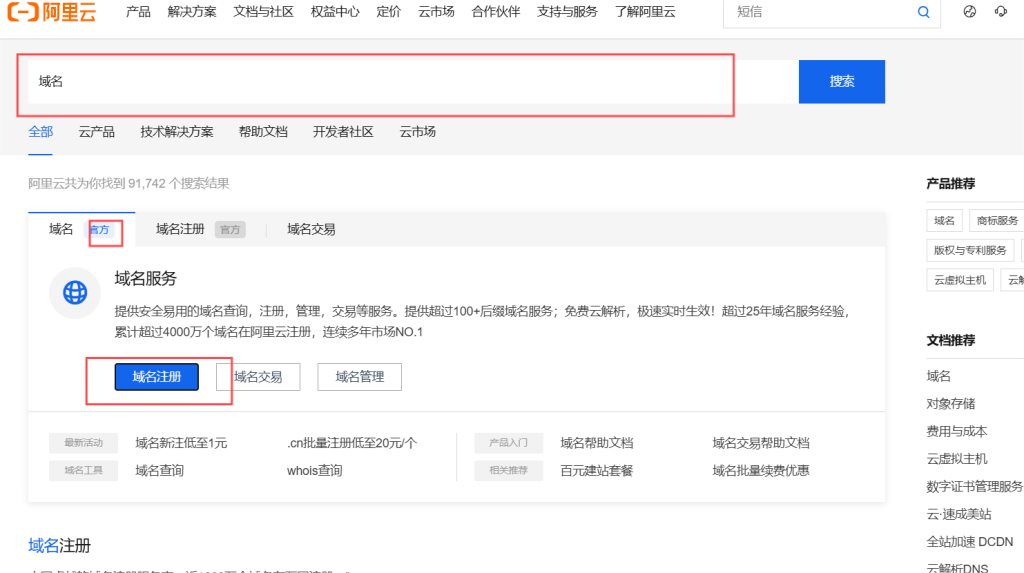
Task: Open the 域名帮助文档 link
Action: (x=596, y=443)
